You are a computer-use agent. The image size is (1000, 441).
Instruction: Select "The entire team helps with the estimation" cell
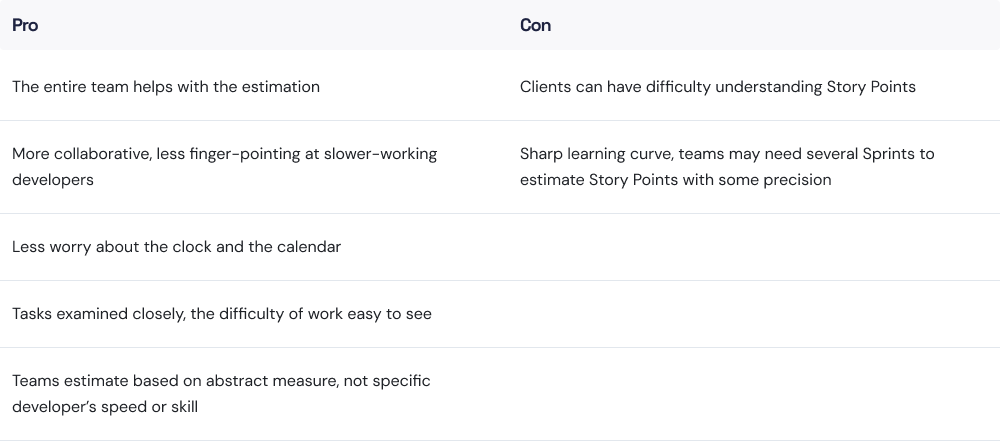point(166,87)
